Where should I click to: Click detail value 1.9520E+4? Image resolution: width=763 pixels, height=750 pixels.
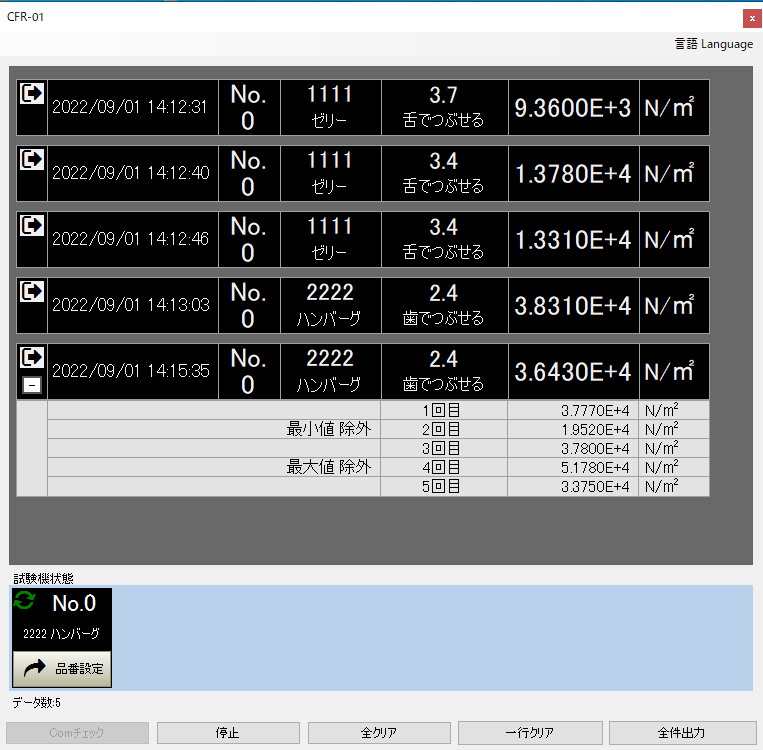coord(595,430)
